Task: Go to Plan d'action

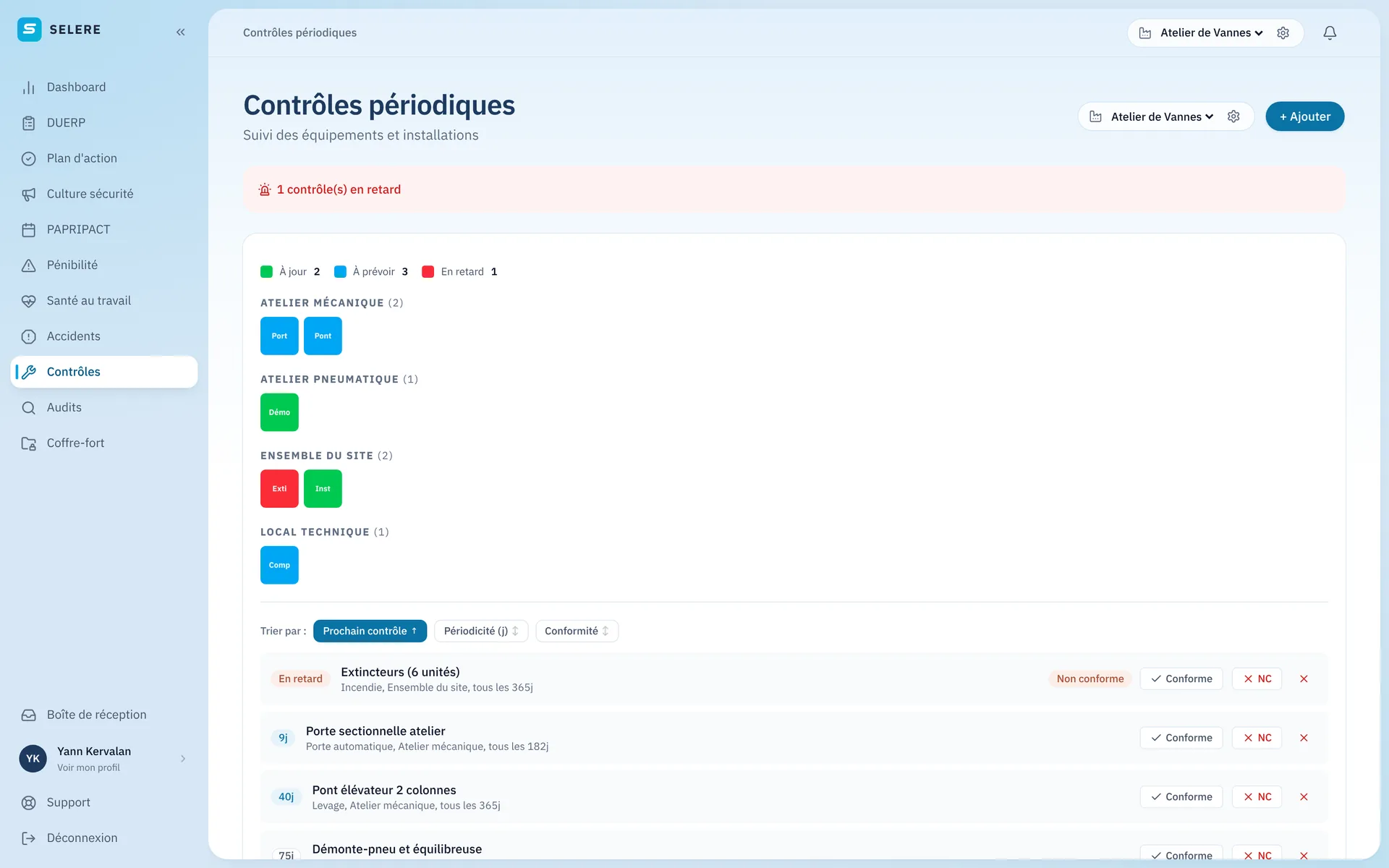Action: tap(104, 158)
